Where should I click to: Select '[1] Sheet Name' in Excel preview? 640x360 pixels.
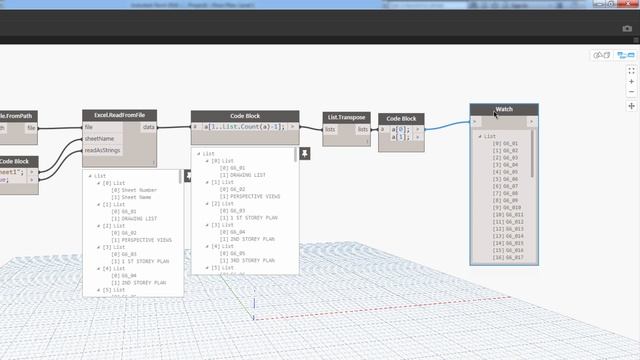[x=131, y=197]
